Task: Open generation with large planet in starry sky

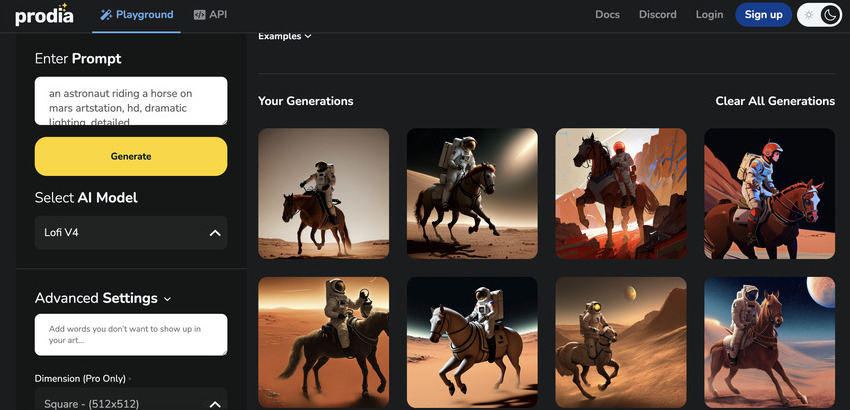Action: click(769, 343)
